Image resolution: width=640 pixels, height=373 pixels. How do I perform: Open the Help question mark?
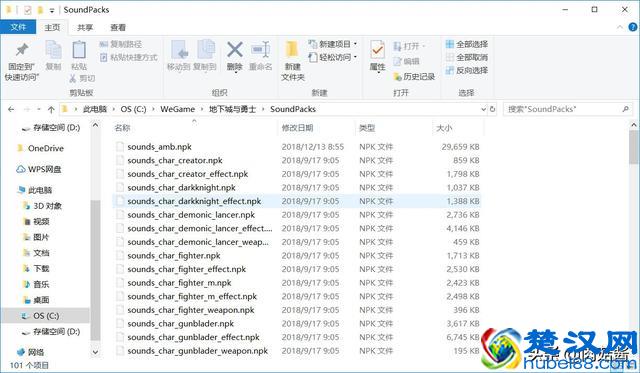pyautogui.click(x=632, y=27)
